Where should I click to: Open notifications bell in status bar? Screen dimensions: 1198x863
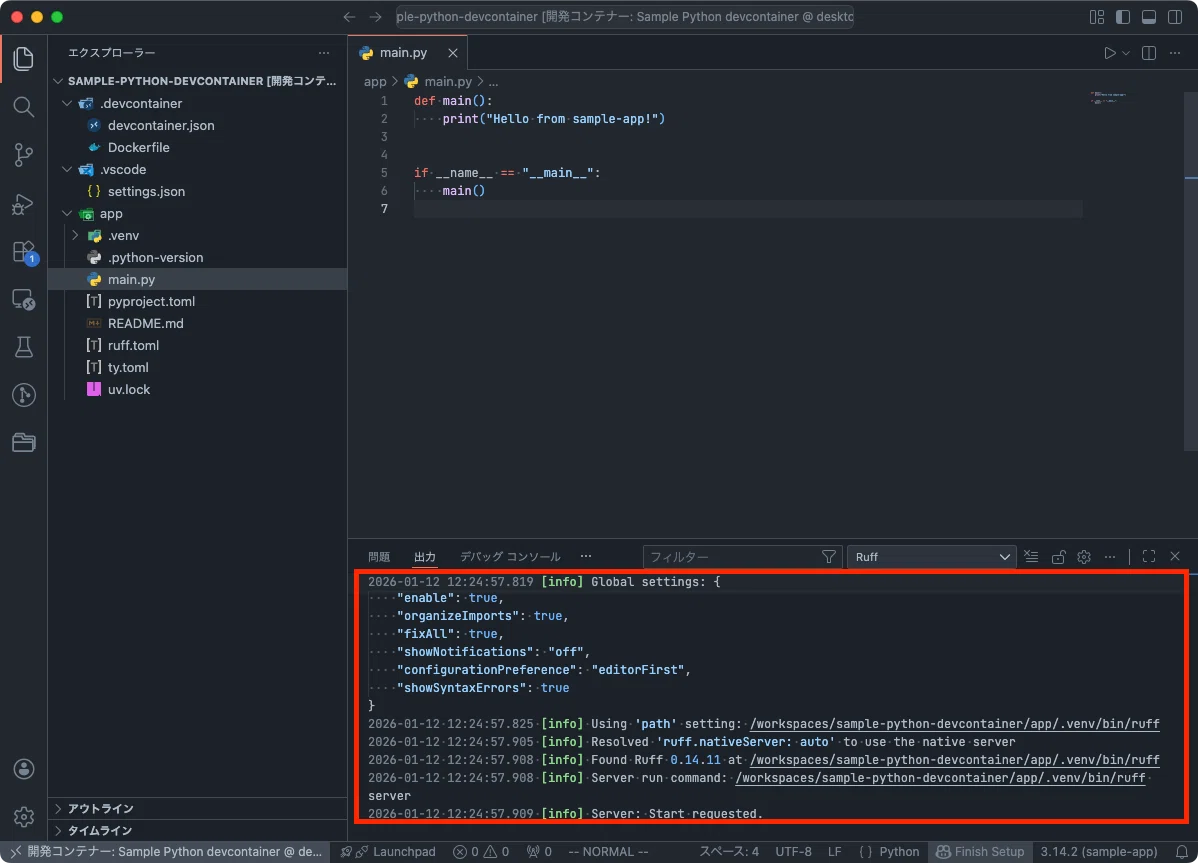coord(1181,852)
